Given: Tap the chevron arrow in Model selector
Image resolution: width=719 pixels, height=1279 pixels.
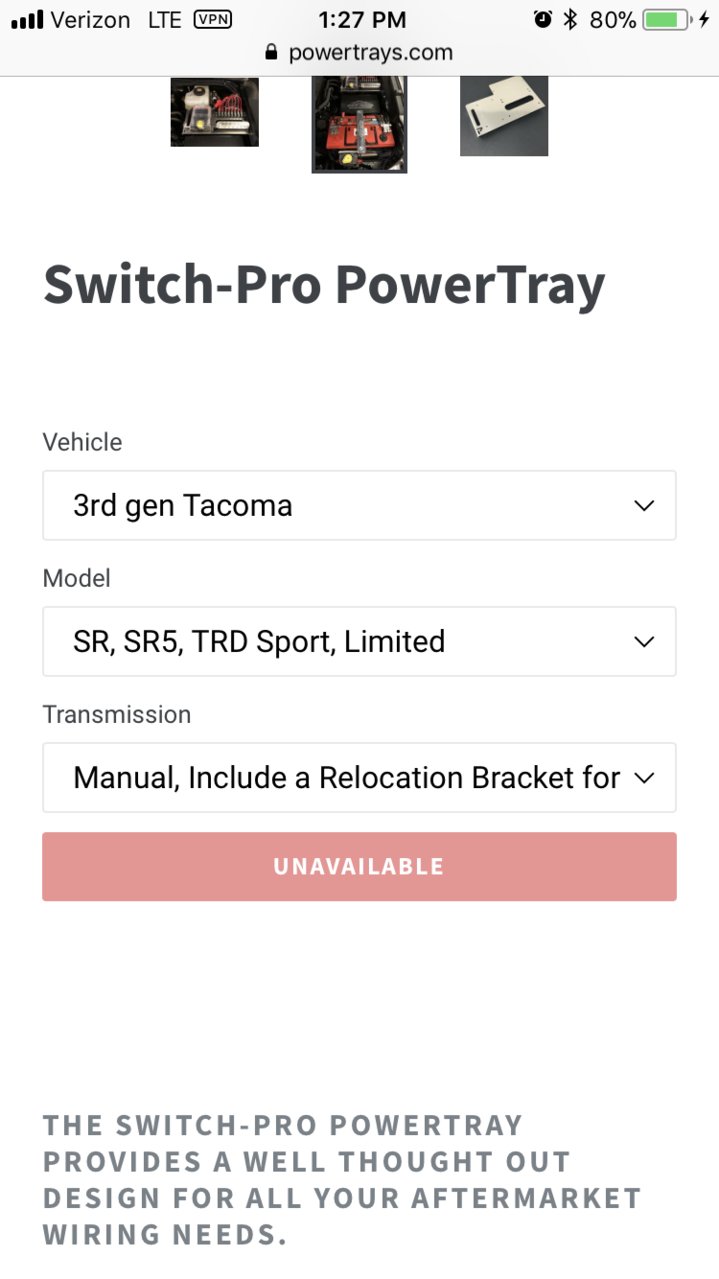Looking at the screenshot, I should tap(644, 642).
